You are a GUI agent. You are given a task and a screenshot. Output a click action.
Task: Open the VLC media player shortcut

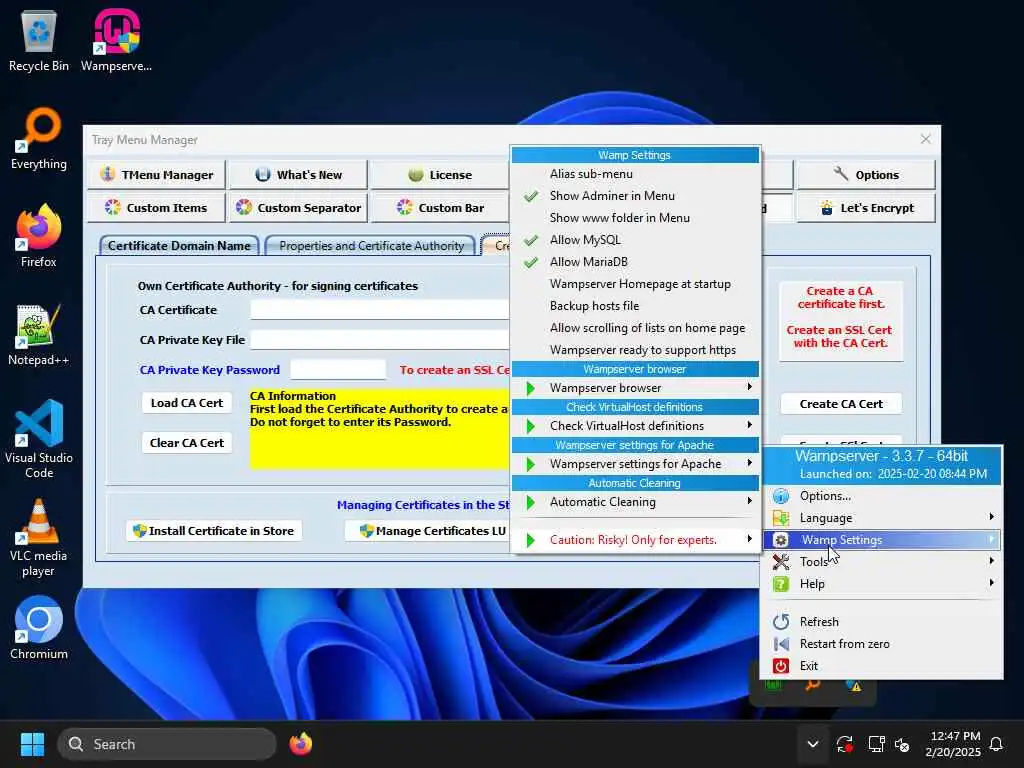coord(39,538)
